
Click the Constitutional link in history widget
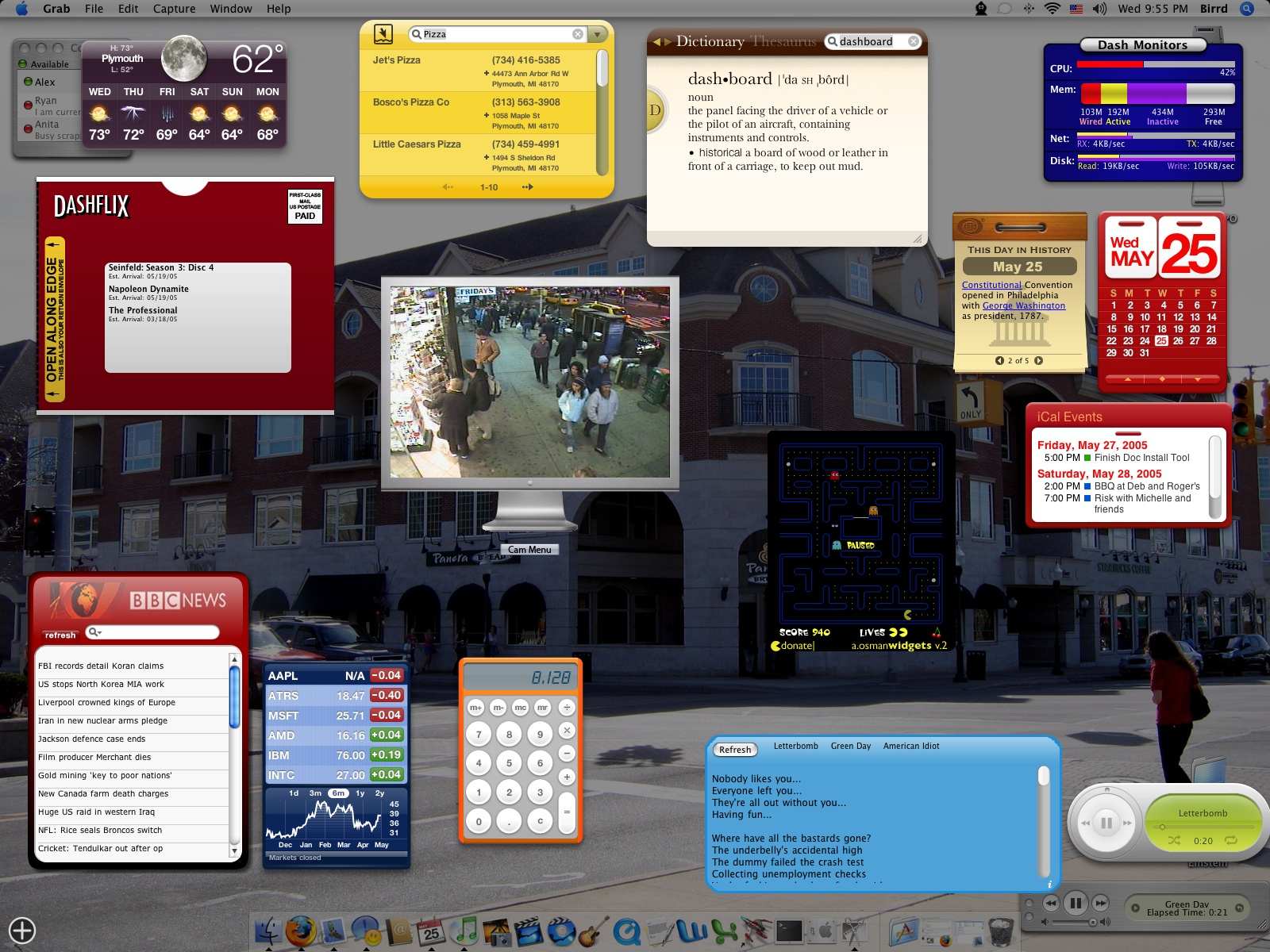coord(991,285)
